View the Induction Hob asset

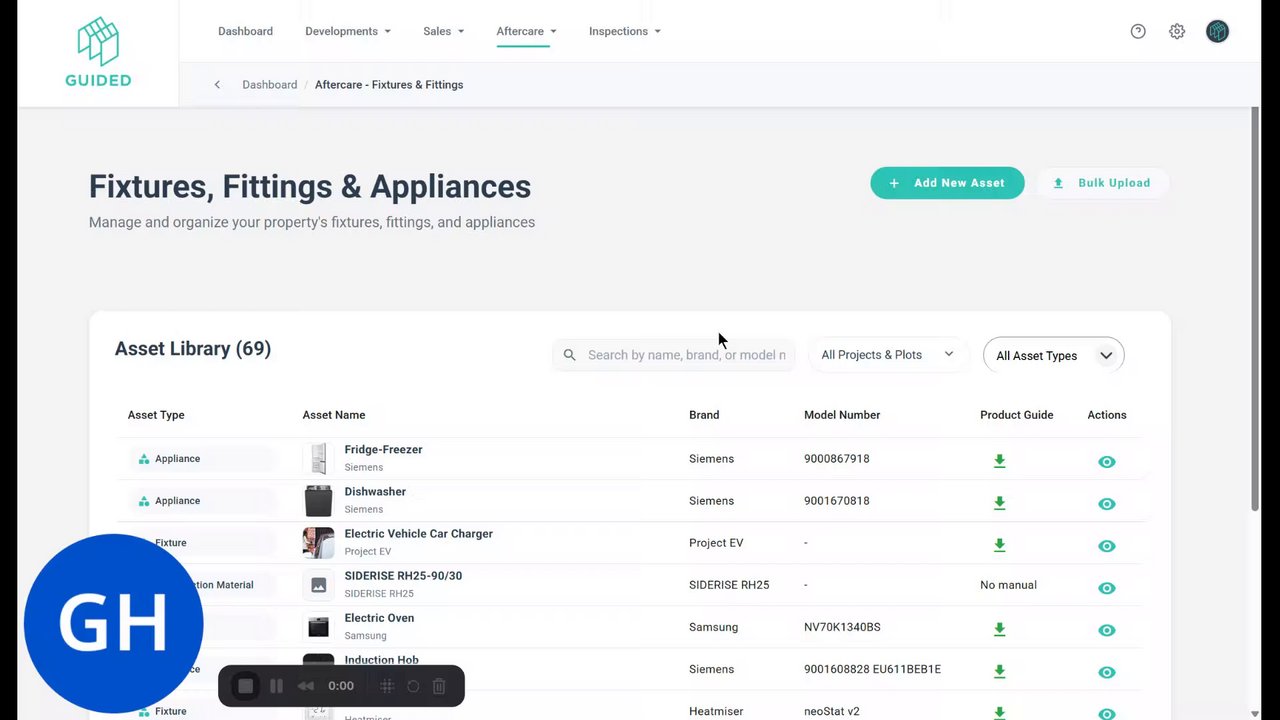point(1106,672)
